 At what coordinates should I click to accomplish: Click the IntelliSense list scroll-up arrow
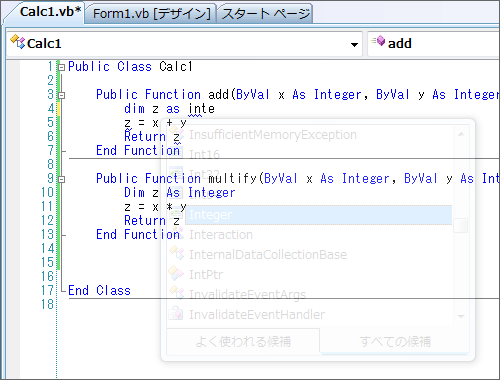pyautogui.click(x=461, y=134)
